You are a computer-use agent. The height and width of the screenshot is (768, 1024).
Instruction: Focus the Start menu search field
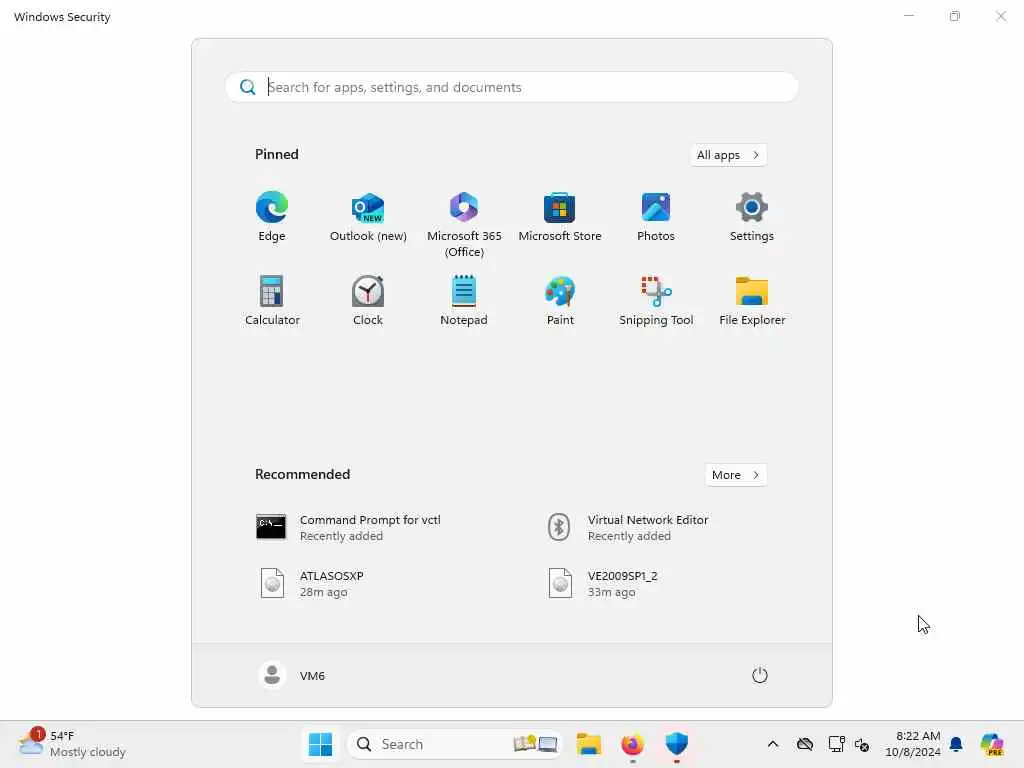[x=512, y=87]
